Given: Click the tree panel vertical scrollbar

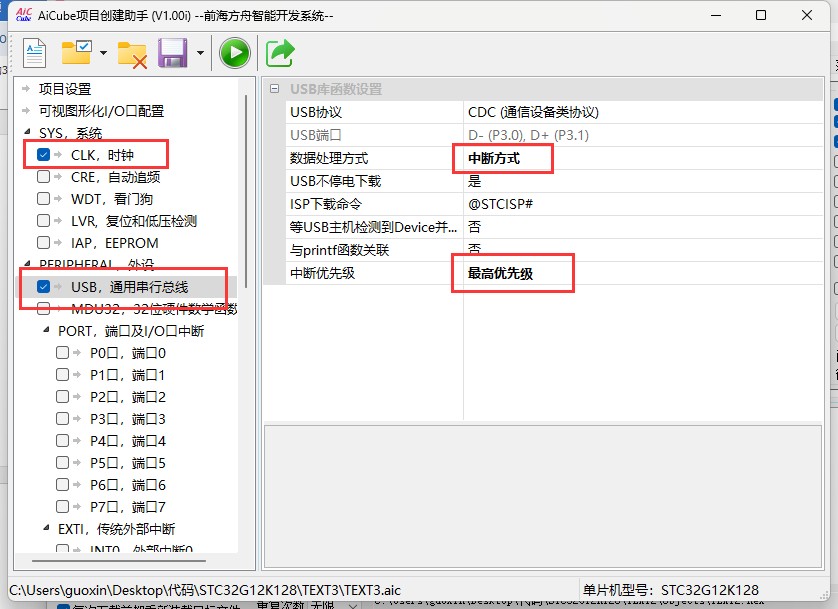Looking at the screenshot, I should tap(246, 191).
